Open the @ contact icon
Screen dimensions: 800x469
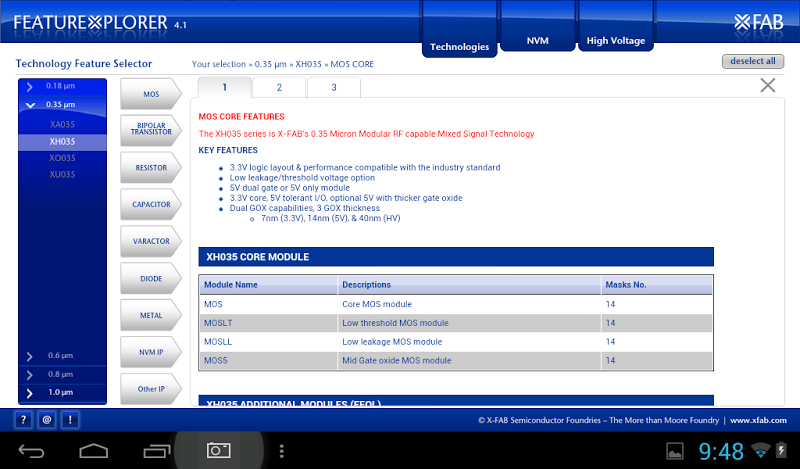47,420
